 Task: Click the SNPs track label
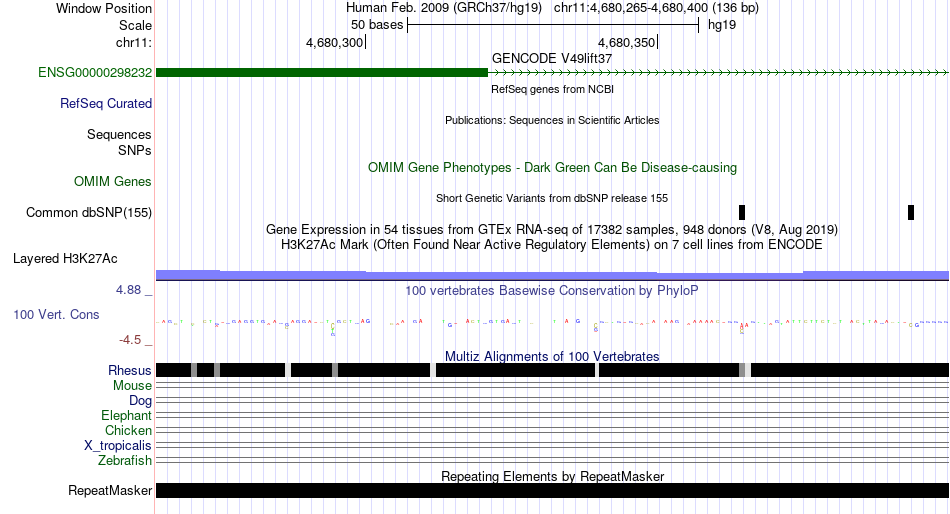[135, 150]
